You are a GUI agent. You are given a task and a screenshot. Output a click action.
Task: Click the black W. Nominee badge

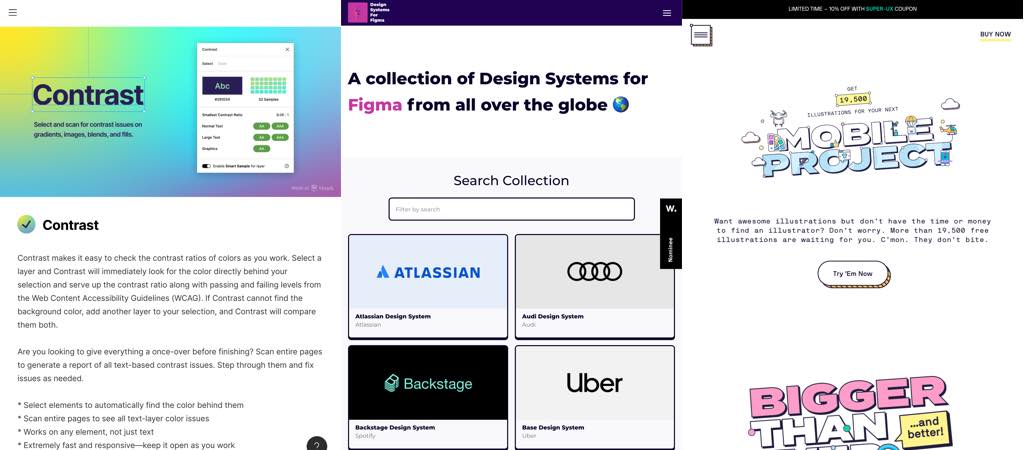tap(671, 232)
